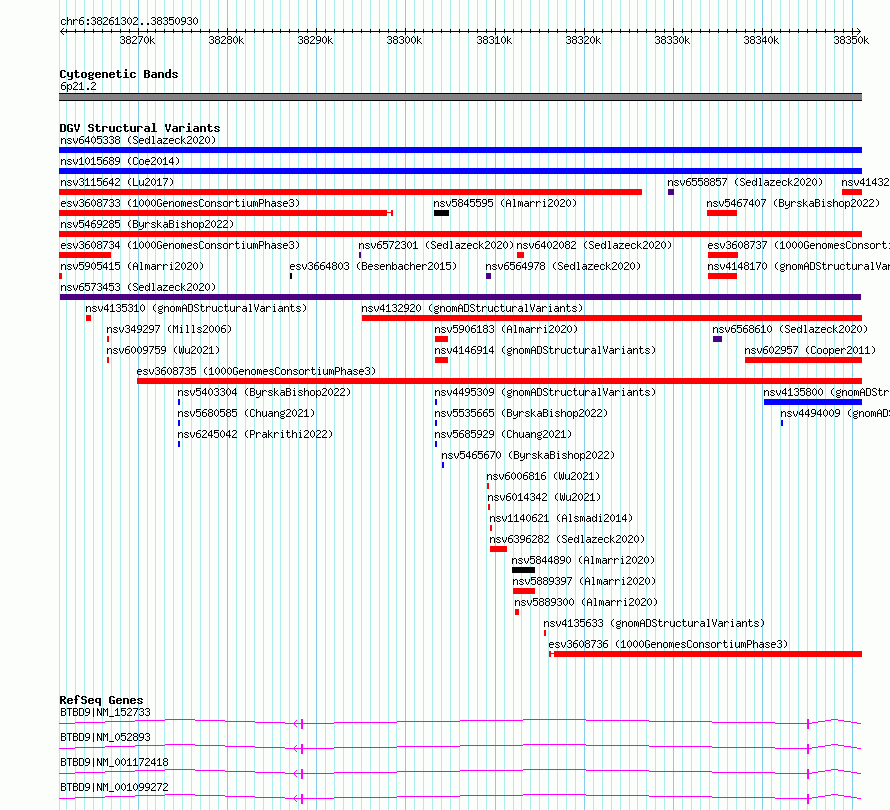Click nsv6402082 (Sedlazeck2020) label
890x810 pixels.
pos(594,245)
